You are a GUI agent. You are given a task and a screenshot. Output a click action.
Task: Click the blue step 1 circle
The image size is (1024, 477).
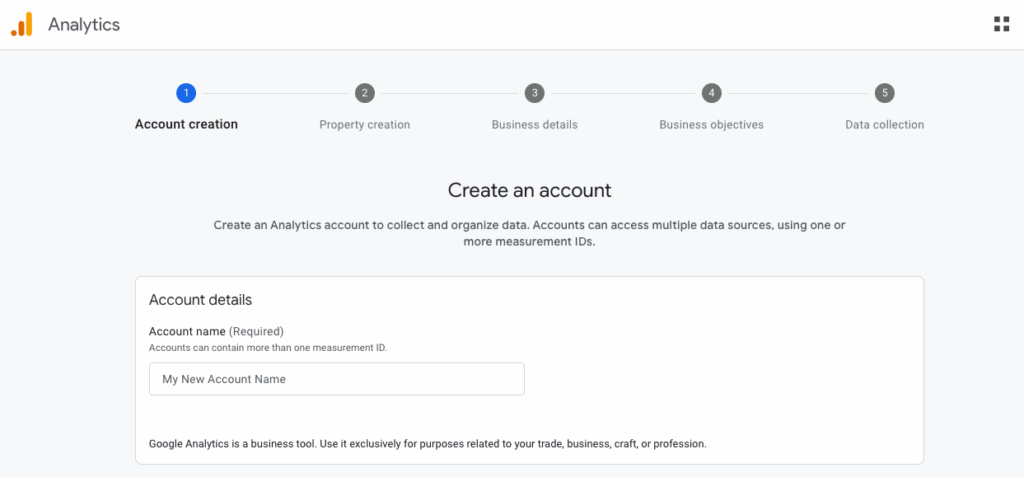[x=186, y=93]
